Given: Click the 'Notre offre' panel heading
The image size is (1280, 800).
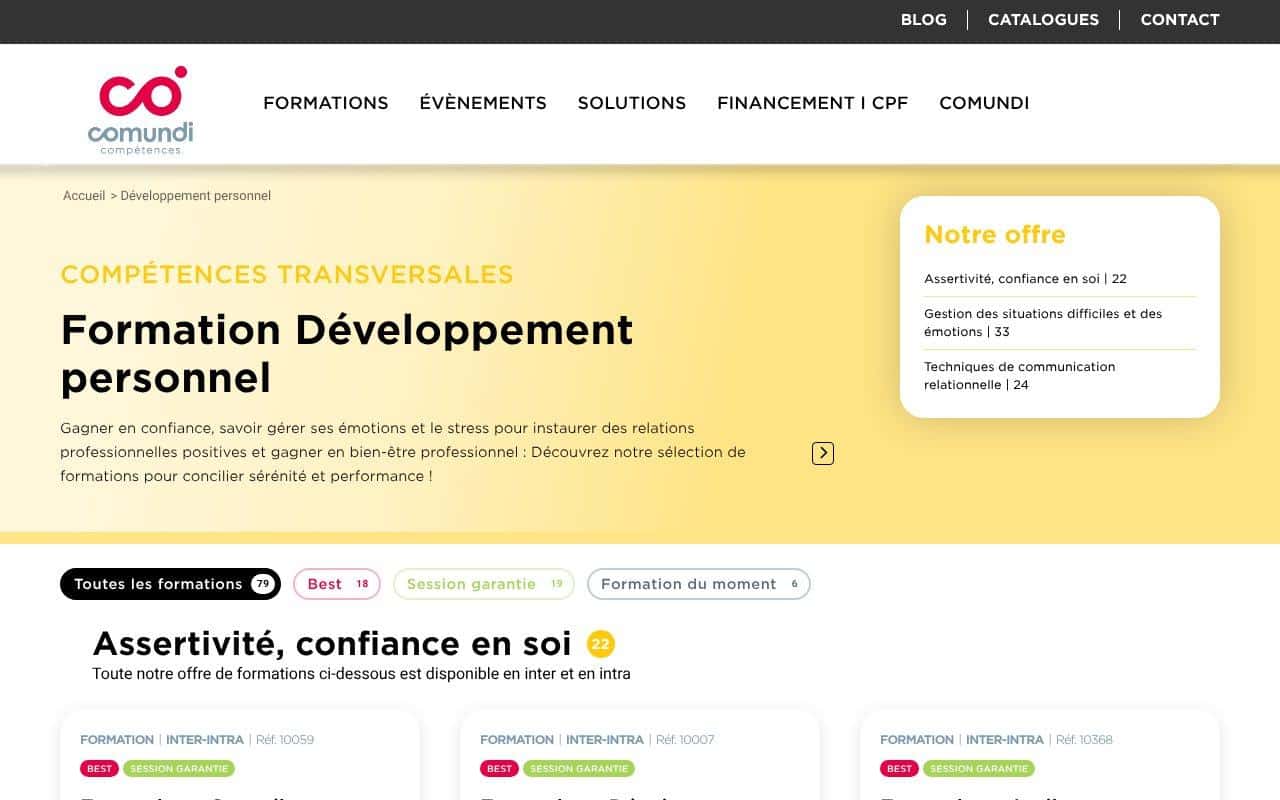Looking at the screenshot, I should pyautogui.click(x=995, y=235).
